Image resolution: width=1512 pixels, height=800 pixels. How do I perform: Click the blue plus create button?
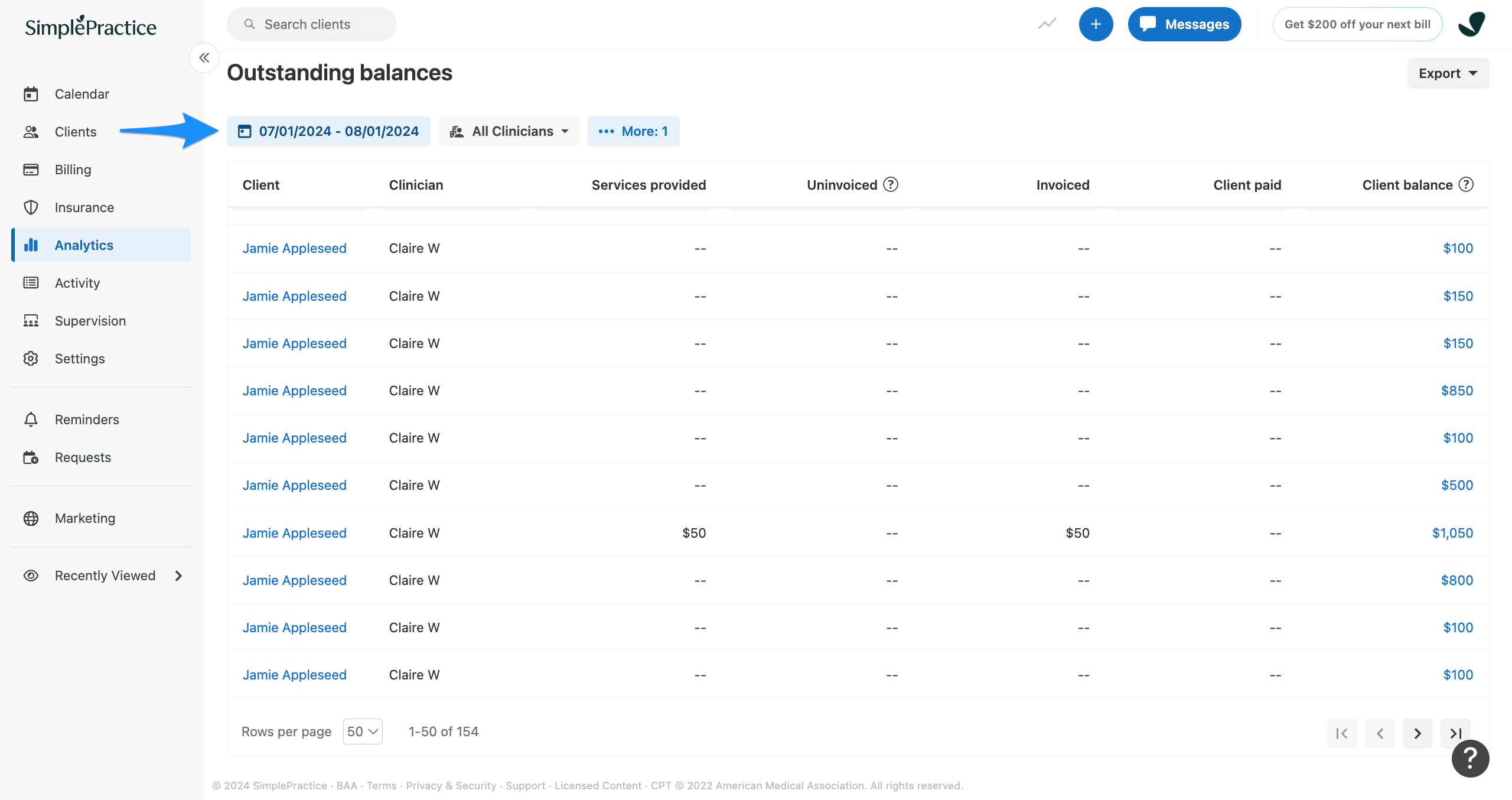click(1096, 24)
